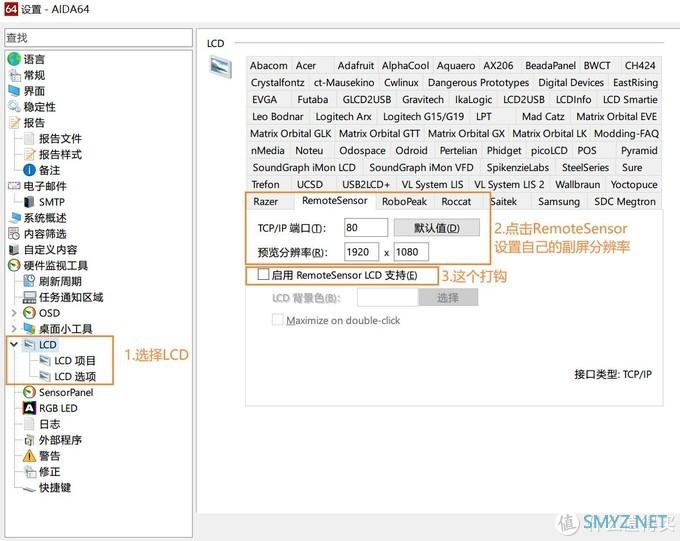Open the BeadaPanel tab
This screenshot has height=541, width=680.
(550, 66)
